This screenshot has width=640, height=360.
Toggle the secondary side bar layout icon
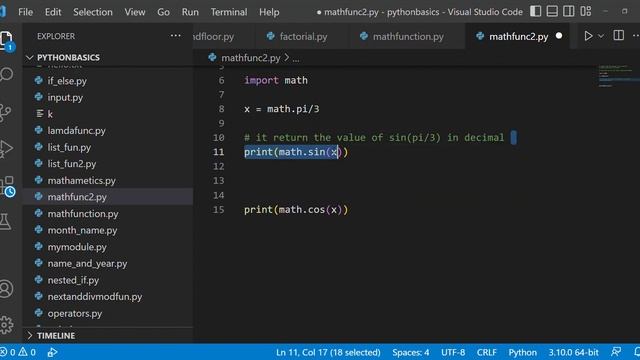(569, 11)
